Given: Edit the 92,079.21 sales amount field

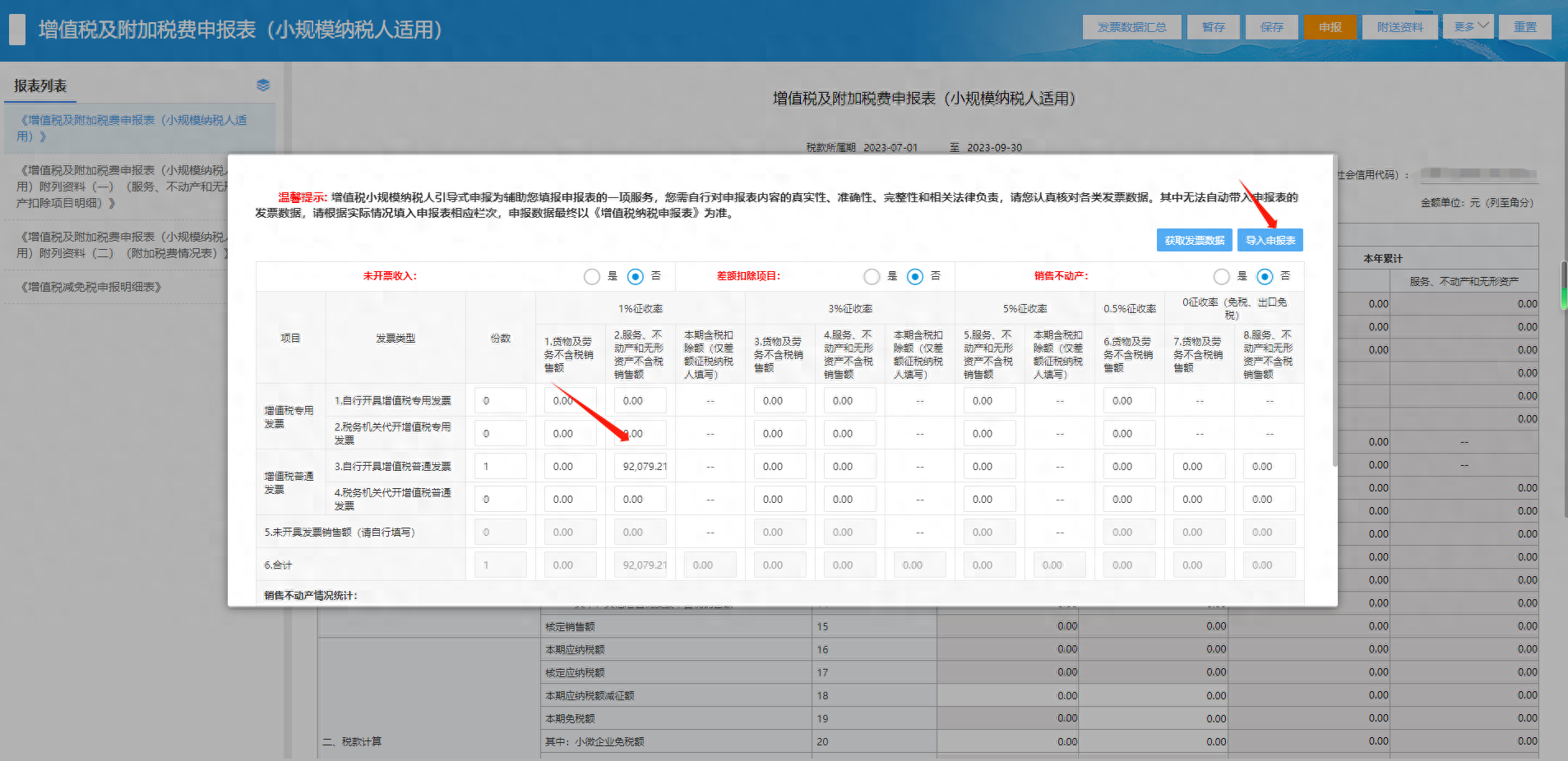Looking at the screenshot, I should (x=640, y=465).
